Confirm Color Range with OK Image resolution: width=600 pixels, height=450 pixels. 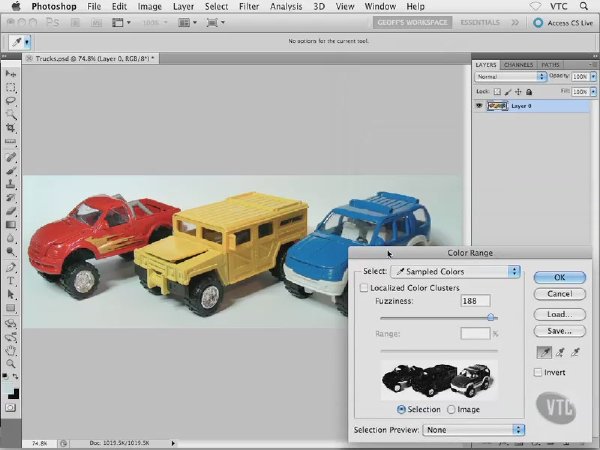[x=559, y=277]
